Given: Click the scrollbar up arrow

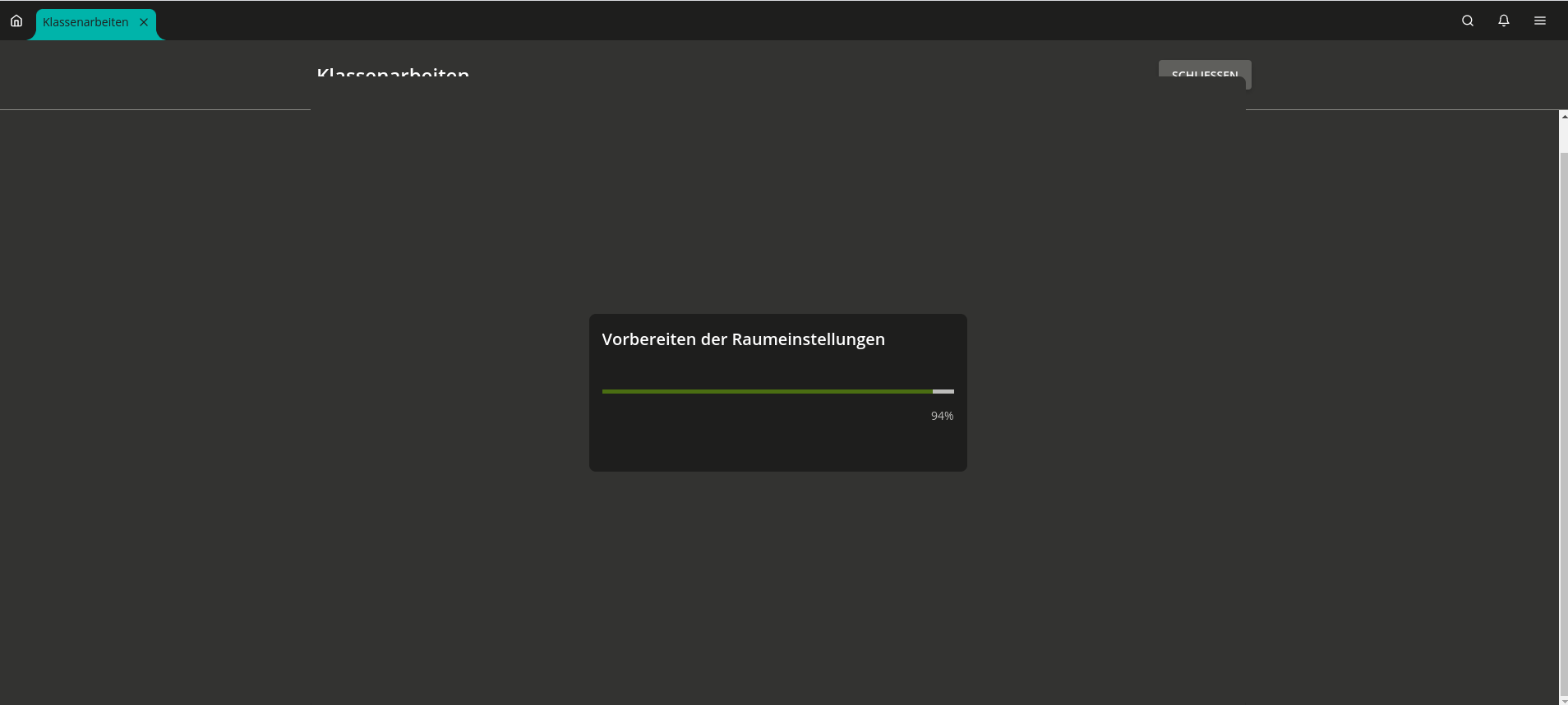Looking at the screenshot, I should pyautogui.click(x=1563, y=117).
